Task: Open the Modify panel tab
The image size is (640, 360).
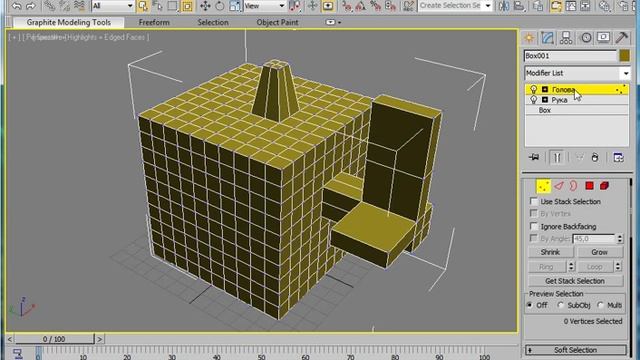Action: pos(547,38)
